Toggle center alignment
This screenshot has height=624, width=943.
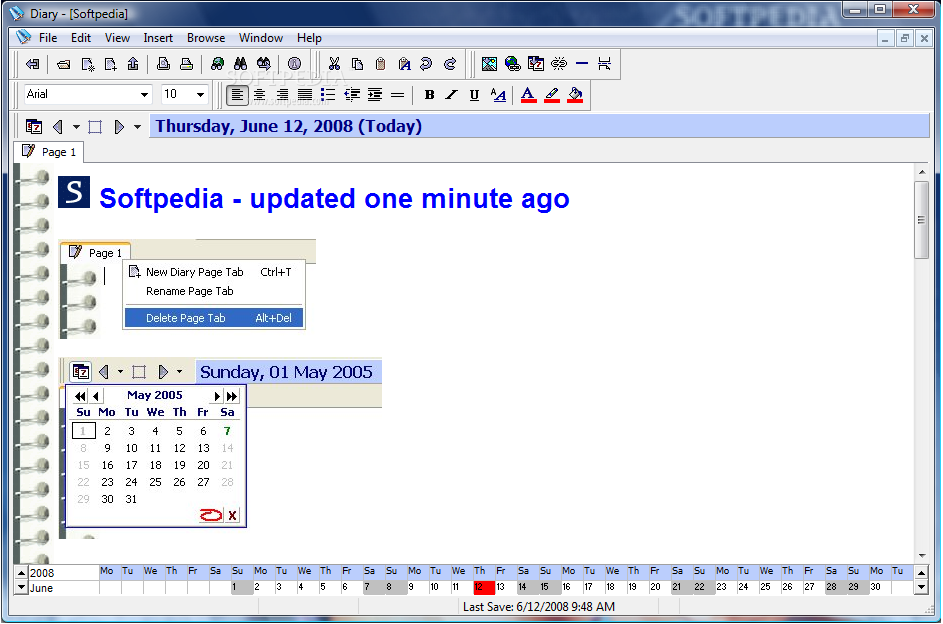click(259, 95)
